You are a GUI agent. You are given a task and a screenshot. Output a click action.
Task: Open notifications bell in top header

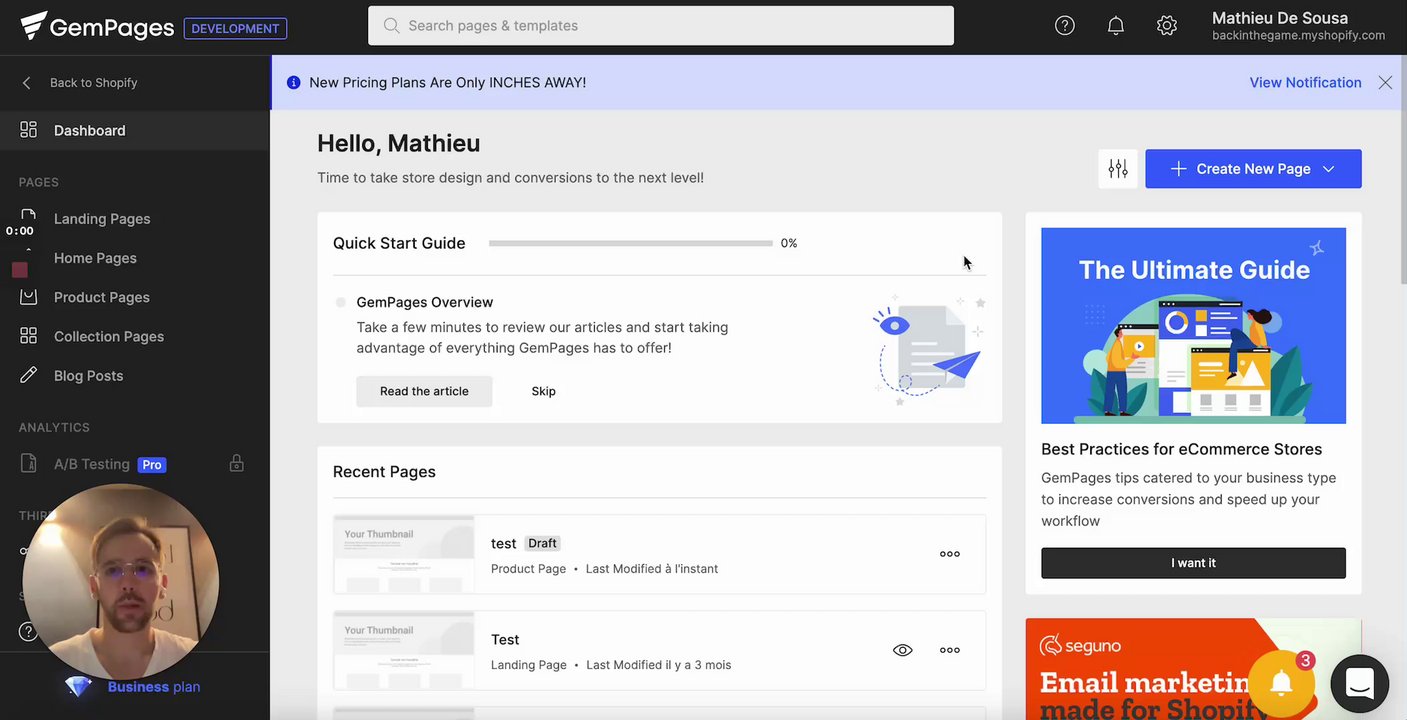coord(1116,26)
